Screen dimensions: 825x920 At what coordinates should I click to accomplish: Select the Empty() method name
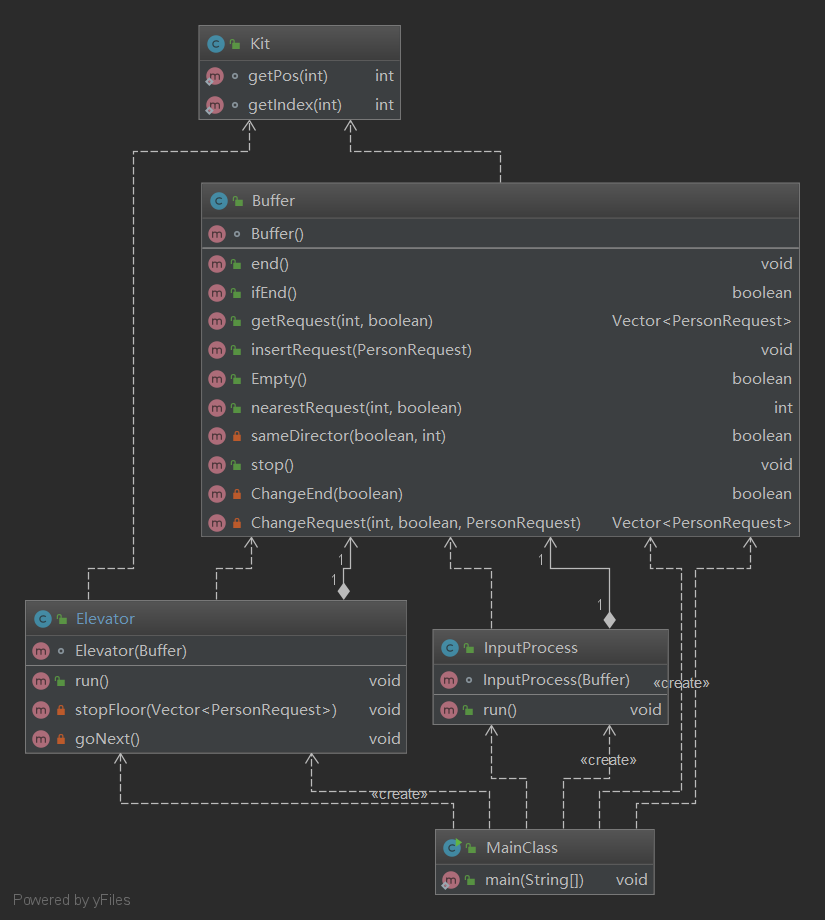pos(279,379)
